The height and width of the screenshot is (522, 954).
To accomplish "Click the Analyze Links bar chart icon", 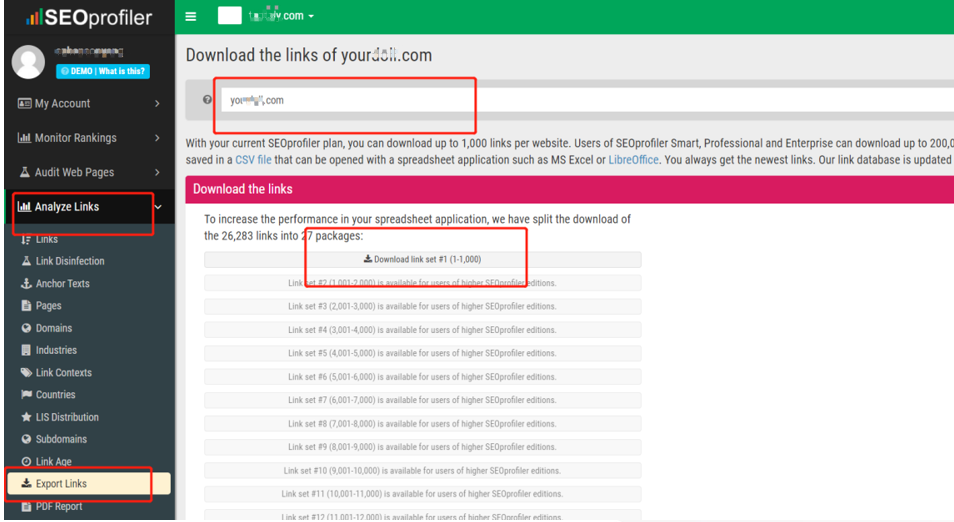I will (x=24, y=206).
